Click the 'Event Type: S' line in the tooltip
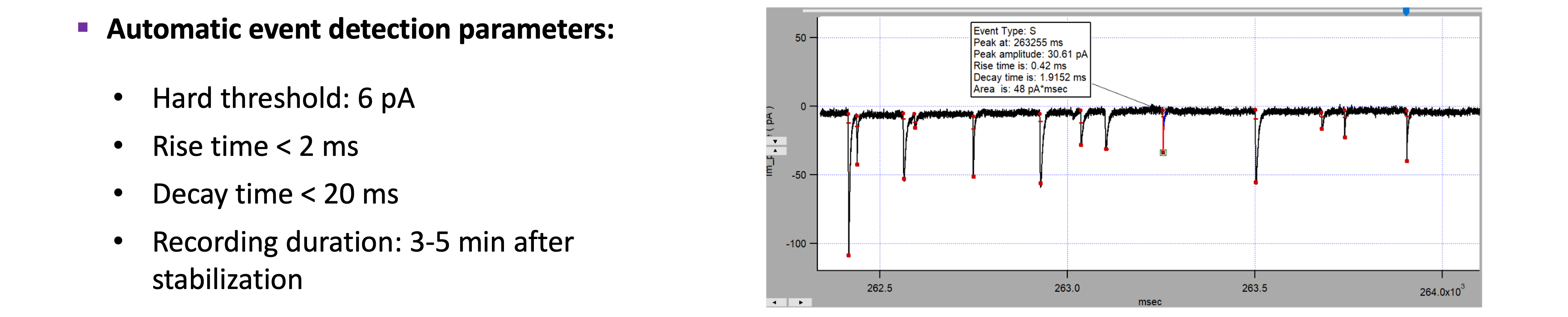Viewport: 1568px width, 317px height. [1004, 31]
